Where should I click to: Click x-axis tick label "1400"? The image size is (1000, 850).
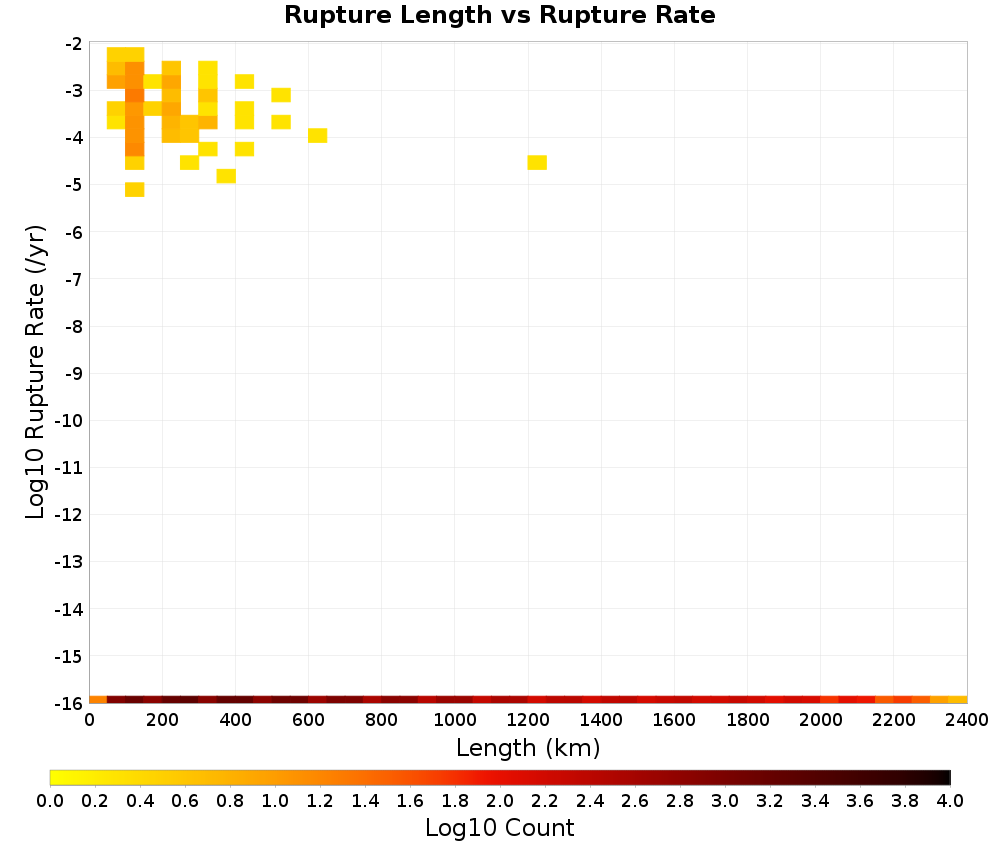(x=601, y=720)
